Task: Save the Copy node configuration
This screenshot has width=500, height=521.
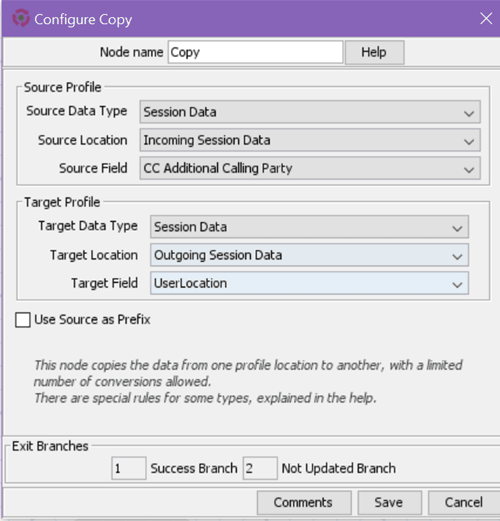Action: click(x=389, y=502)
